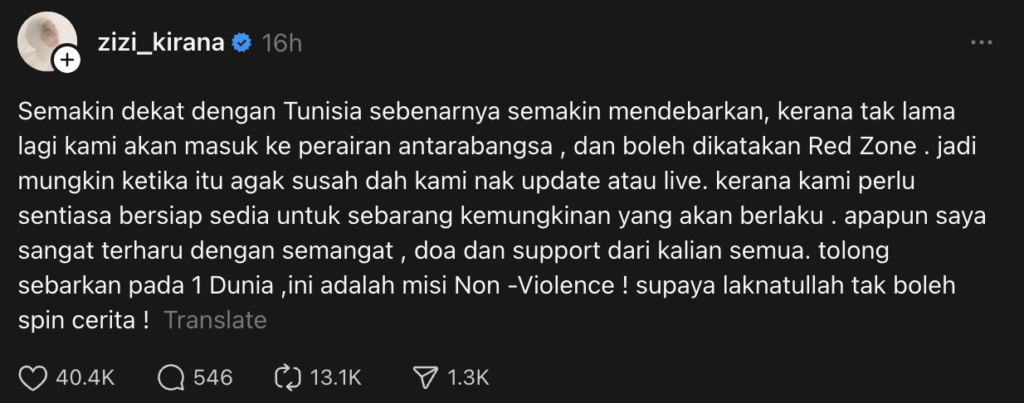Translate the post text

click(215, 320)
